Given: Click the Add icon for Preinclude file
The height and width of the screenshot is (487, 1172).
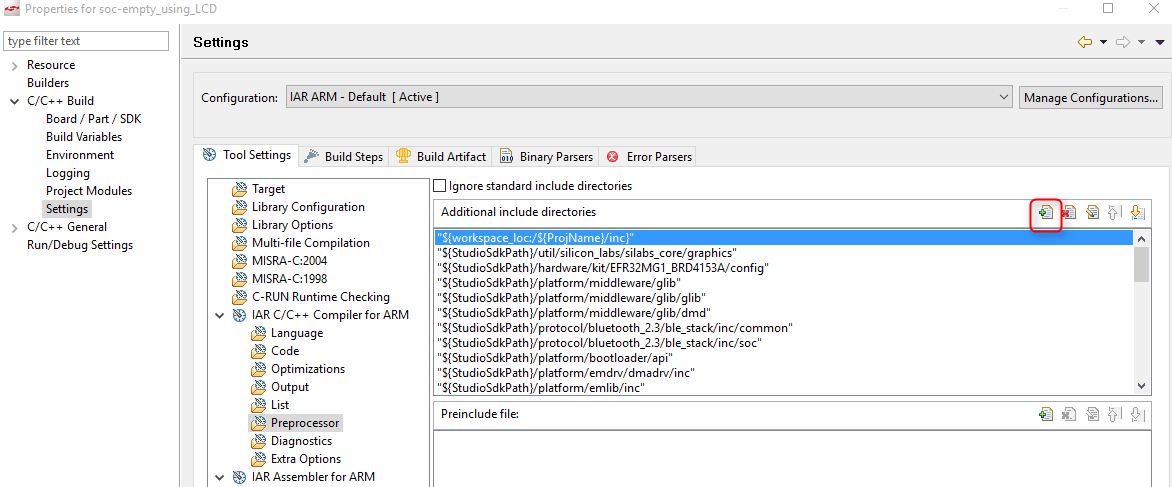Looking at the screenshot, I should (1045, 414).
